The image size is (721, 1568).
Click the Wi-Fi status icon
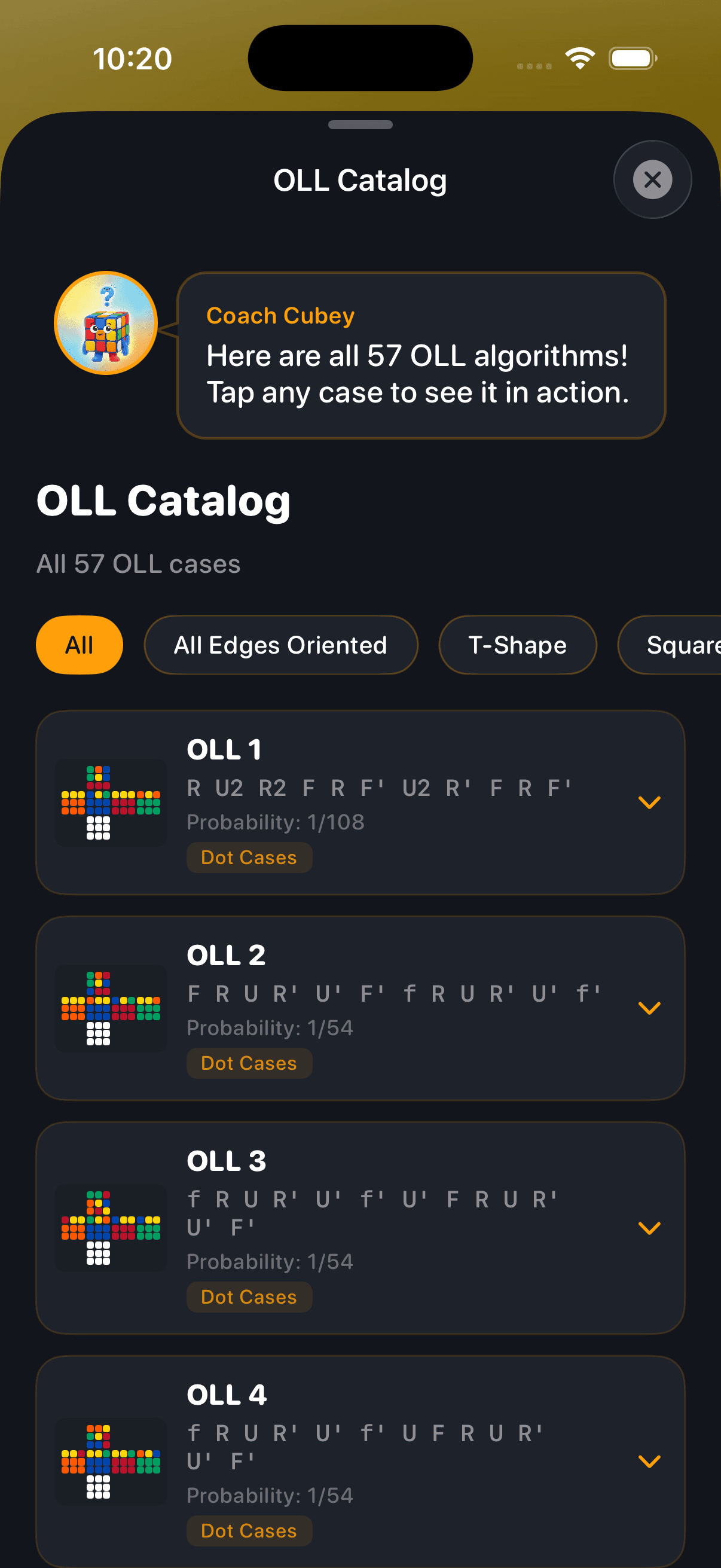tap(579, 58)
